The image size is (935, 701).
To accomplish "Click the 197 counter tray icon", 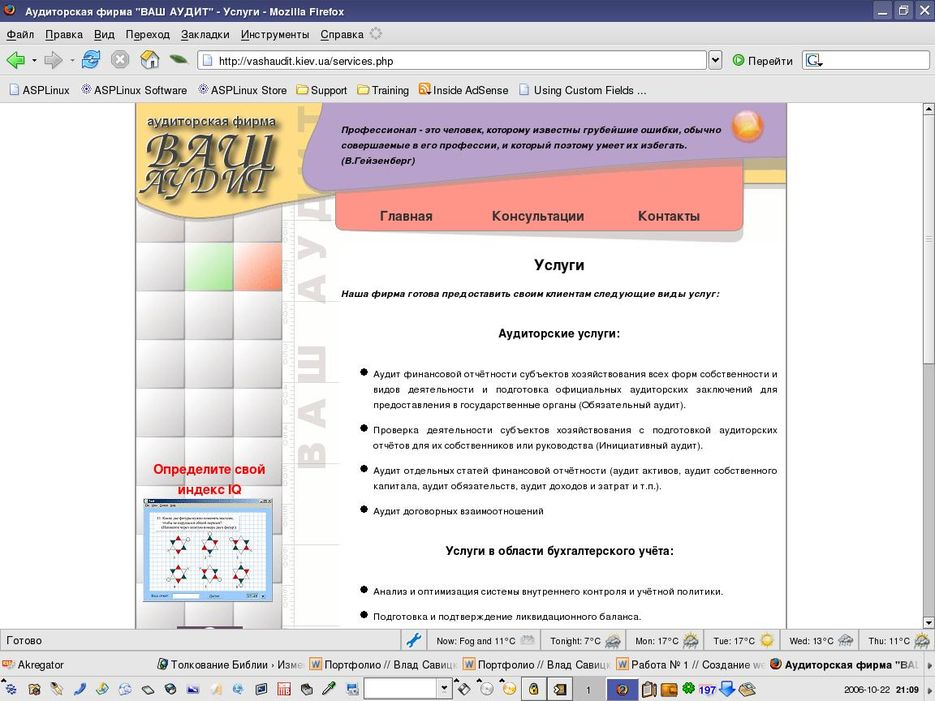I will pos(707,690).
